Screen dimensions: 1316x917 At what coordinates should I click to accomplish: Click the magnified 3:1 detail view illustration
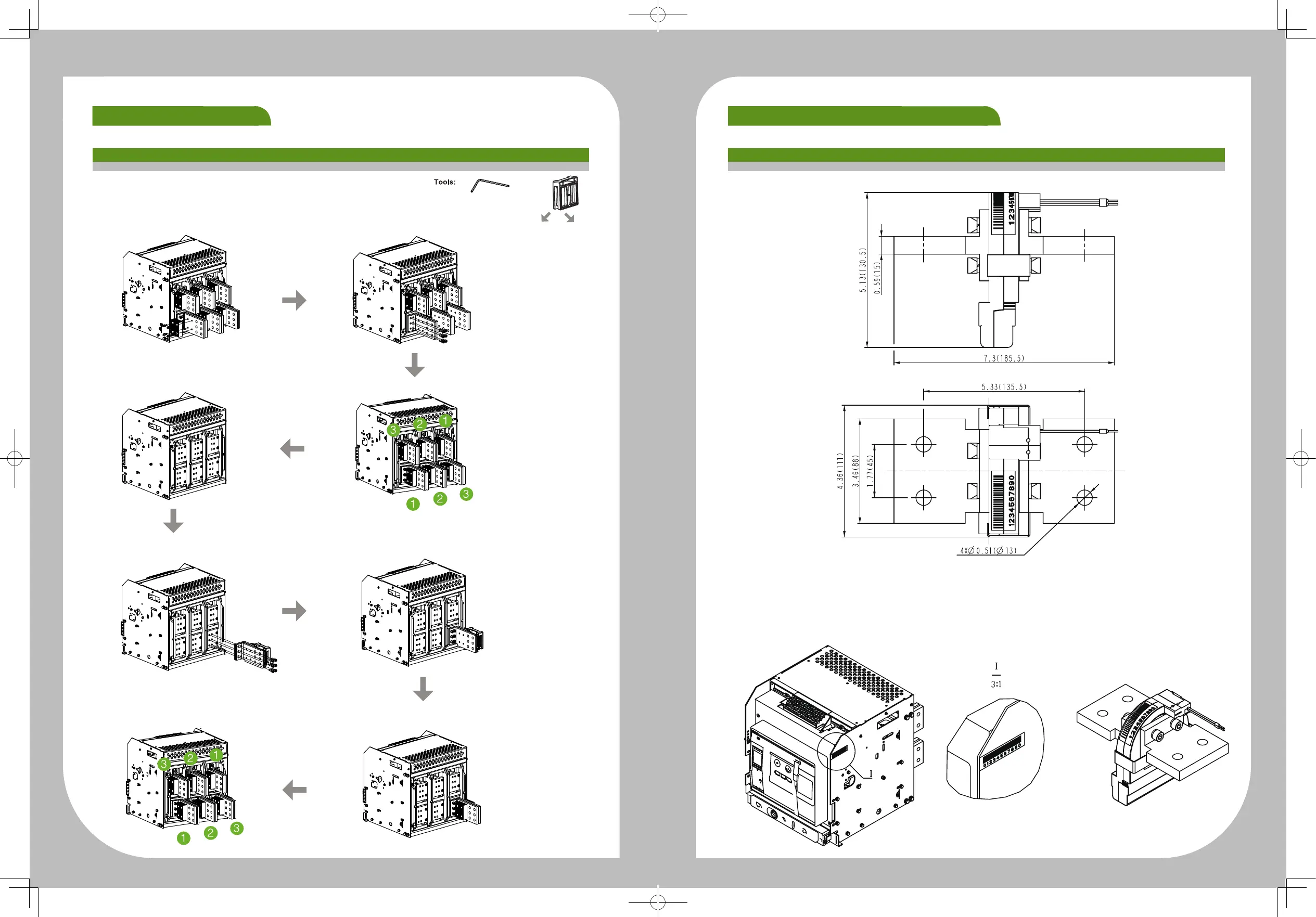[x=995, y=748]
